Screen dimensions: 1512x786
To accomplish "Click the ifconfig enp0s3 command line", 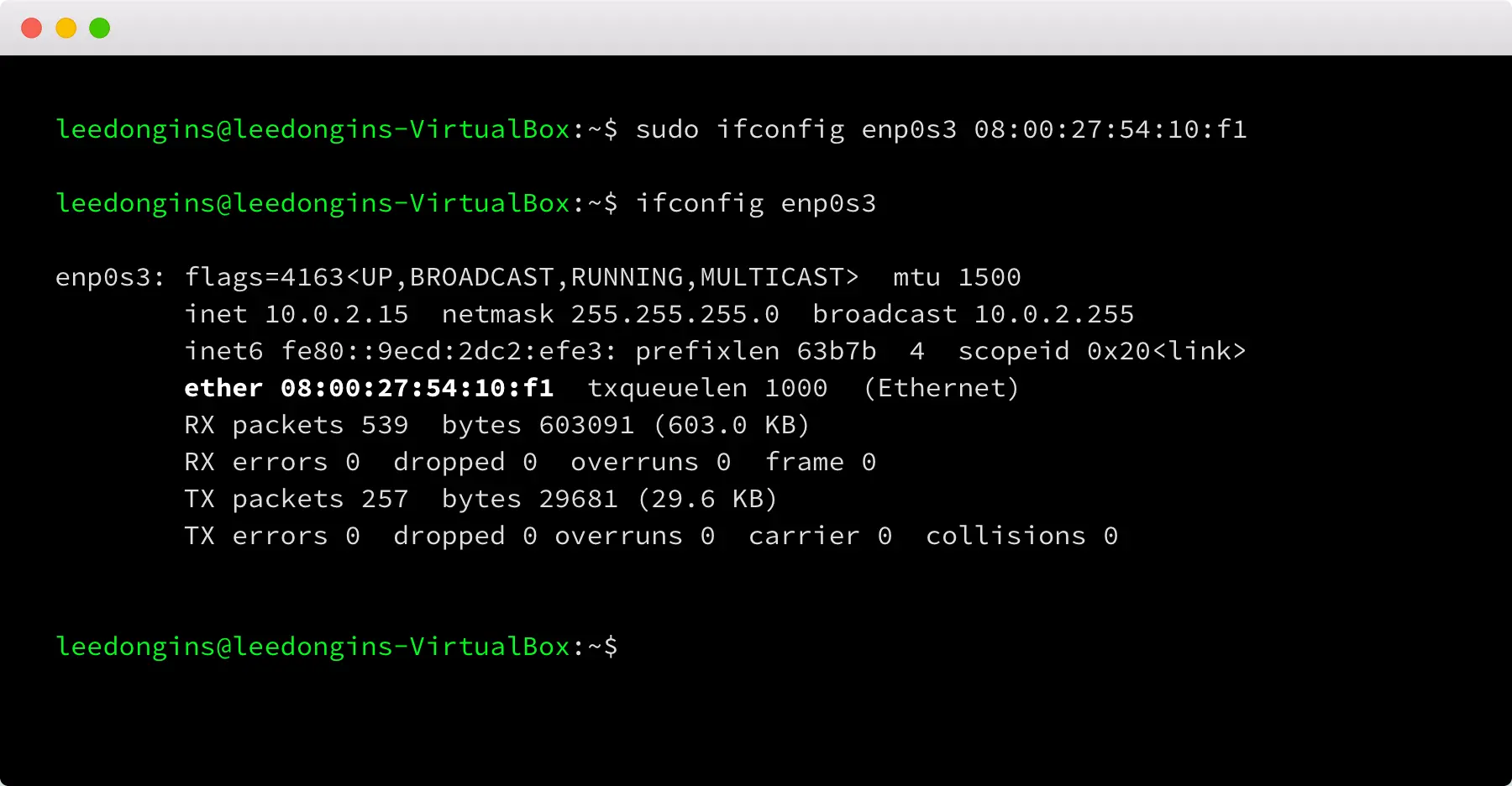I will [756, 202].
